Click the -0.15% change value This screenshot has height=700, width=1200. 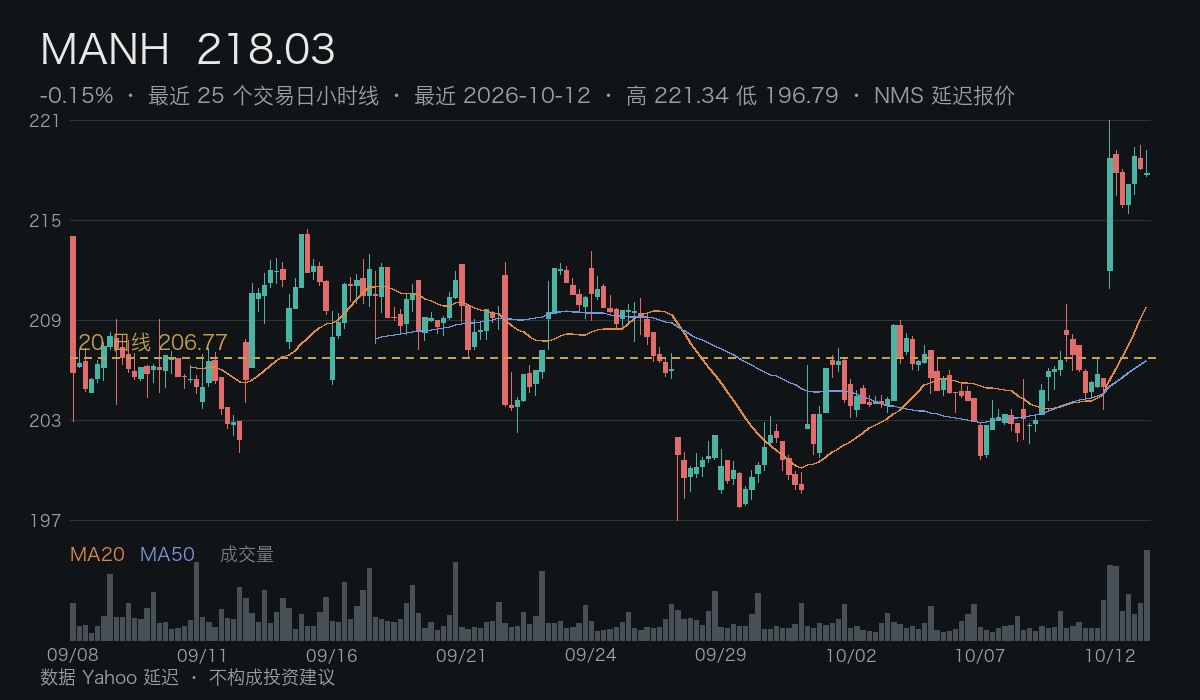[77, 96]
